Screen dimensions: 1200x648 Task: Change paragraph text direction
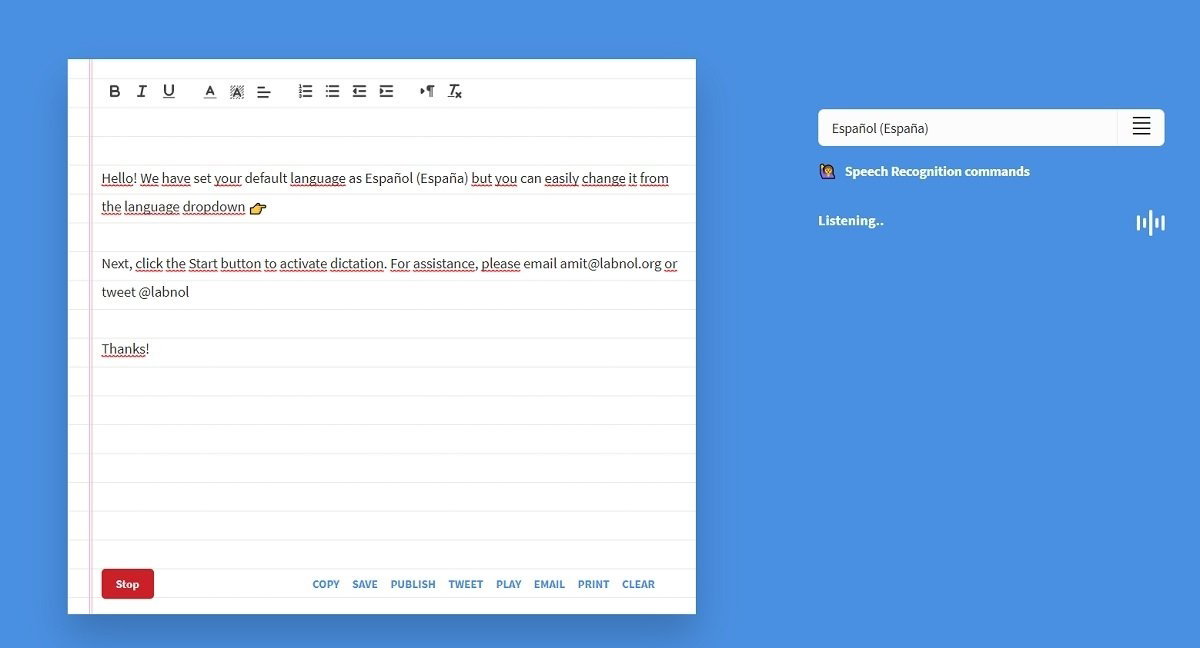point(427,91)
